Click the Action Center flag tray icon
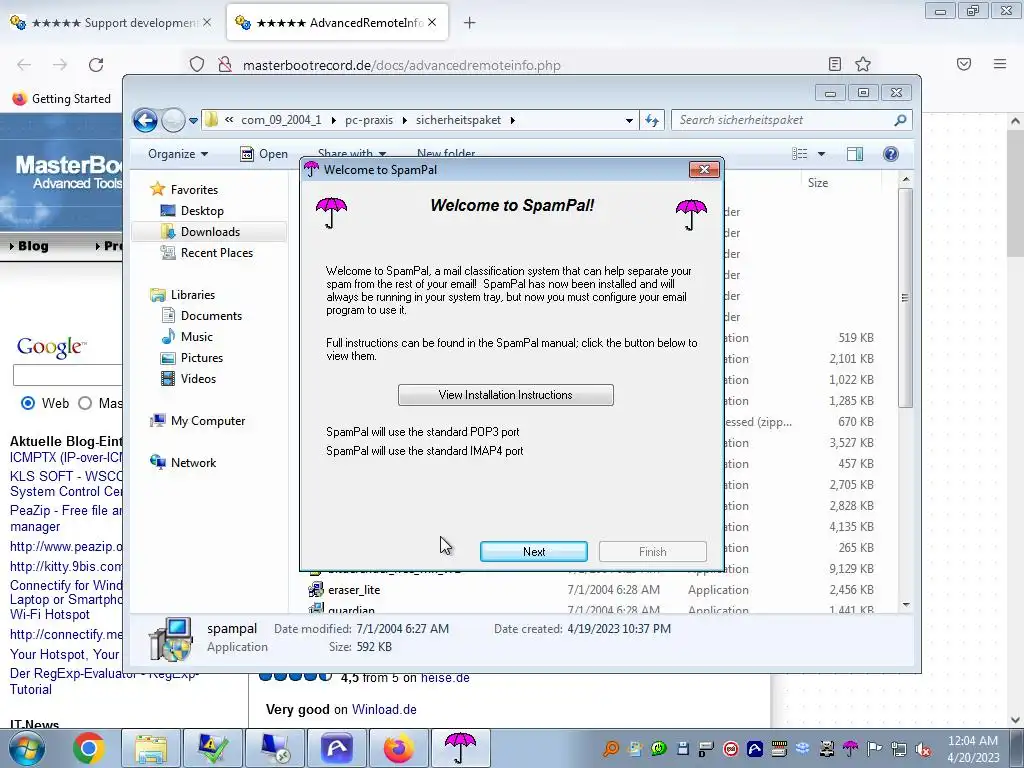This screenshot has width=1024, height=768. [x=875, y=749]
